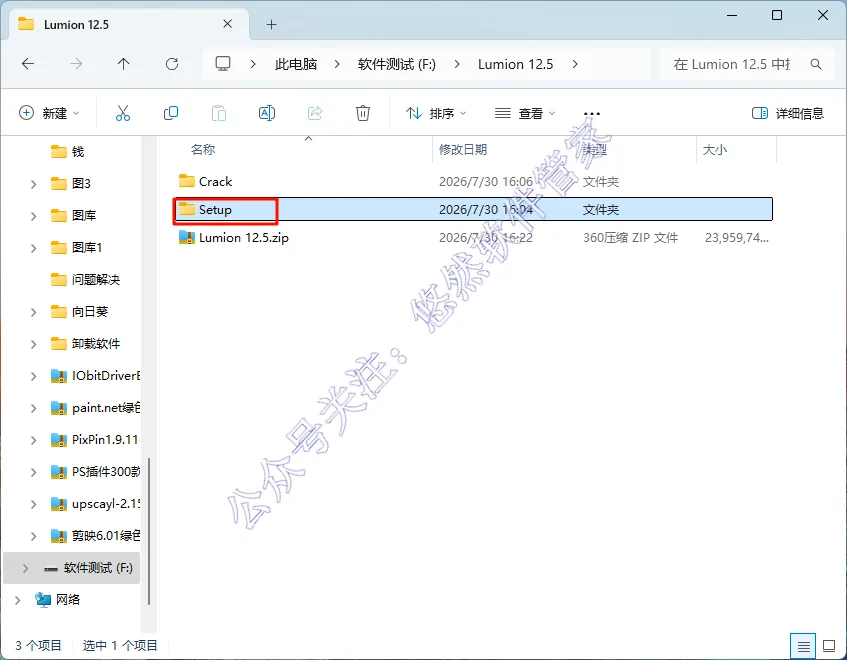Select 钱 folder in sidebar

78,152
